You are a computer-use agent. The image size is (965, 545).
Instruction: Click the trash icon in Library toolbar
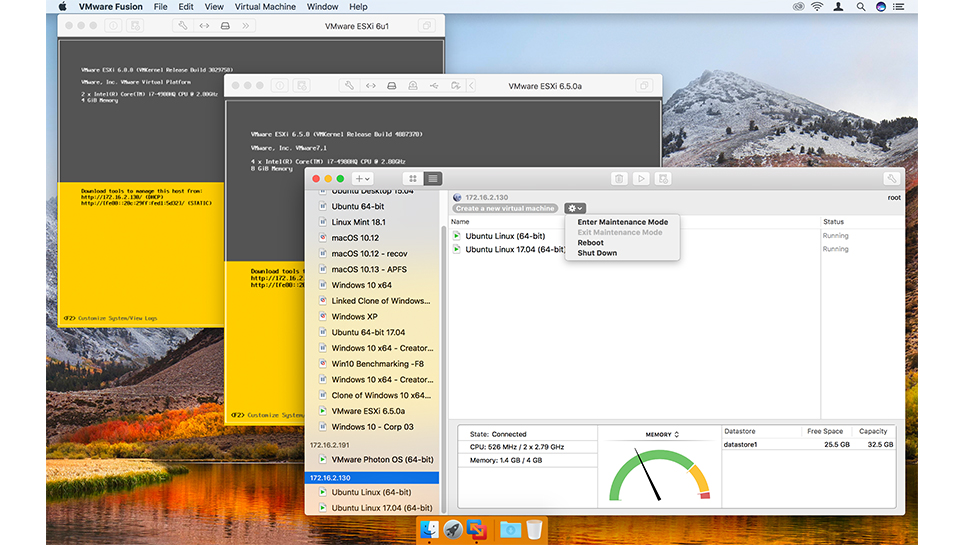(619, 178)
